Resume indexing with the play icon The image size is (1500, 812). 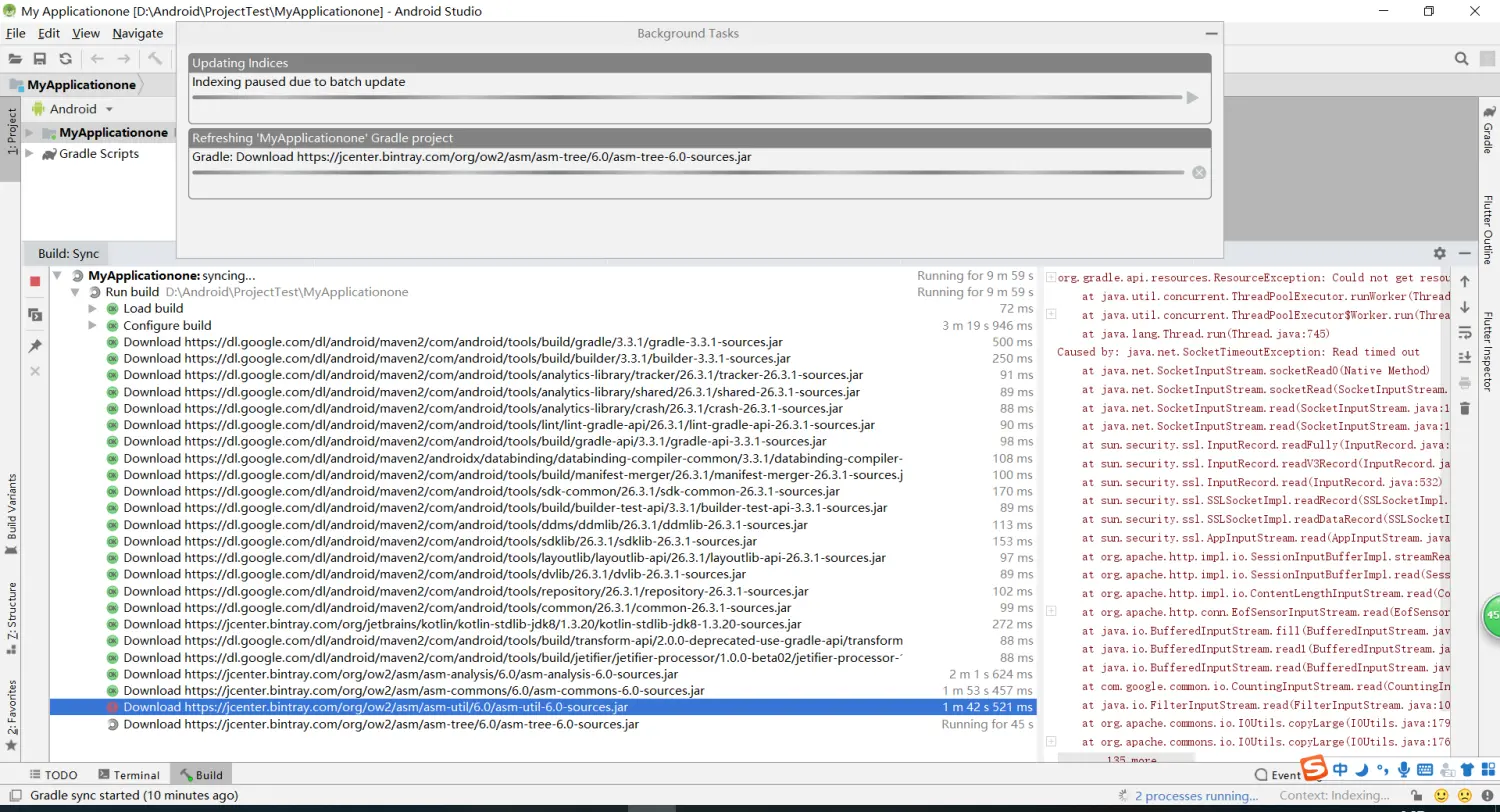1192,98
